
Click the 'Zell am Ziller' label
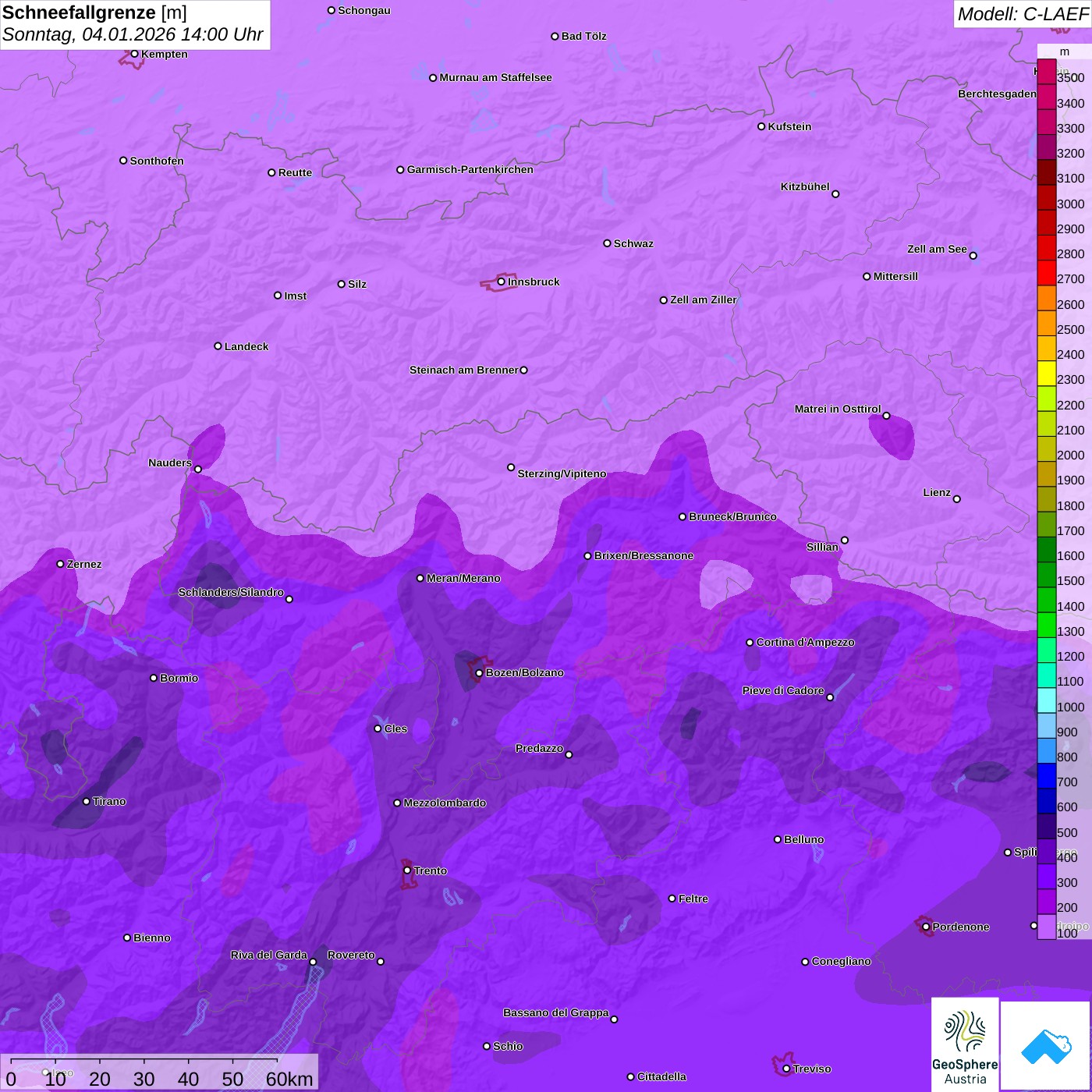[x=704, y=300]
